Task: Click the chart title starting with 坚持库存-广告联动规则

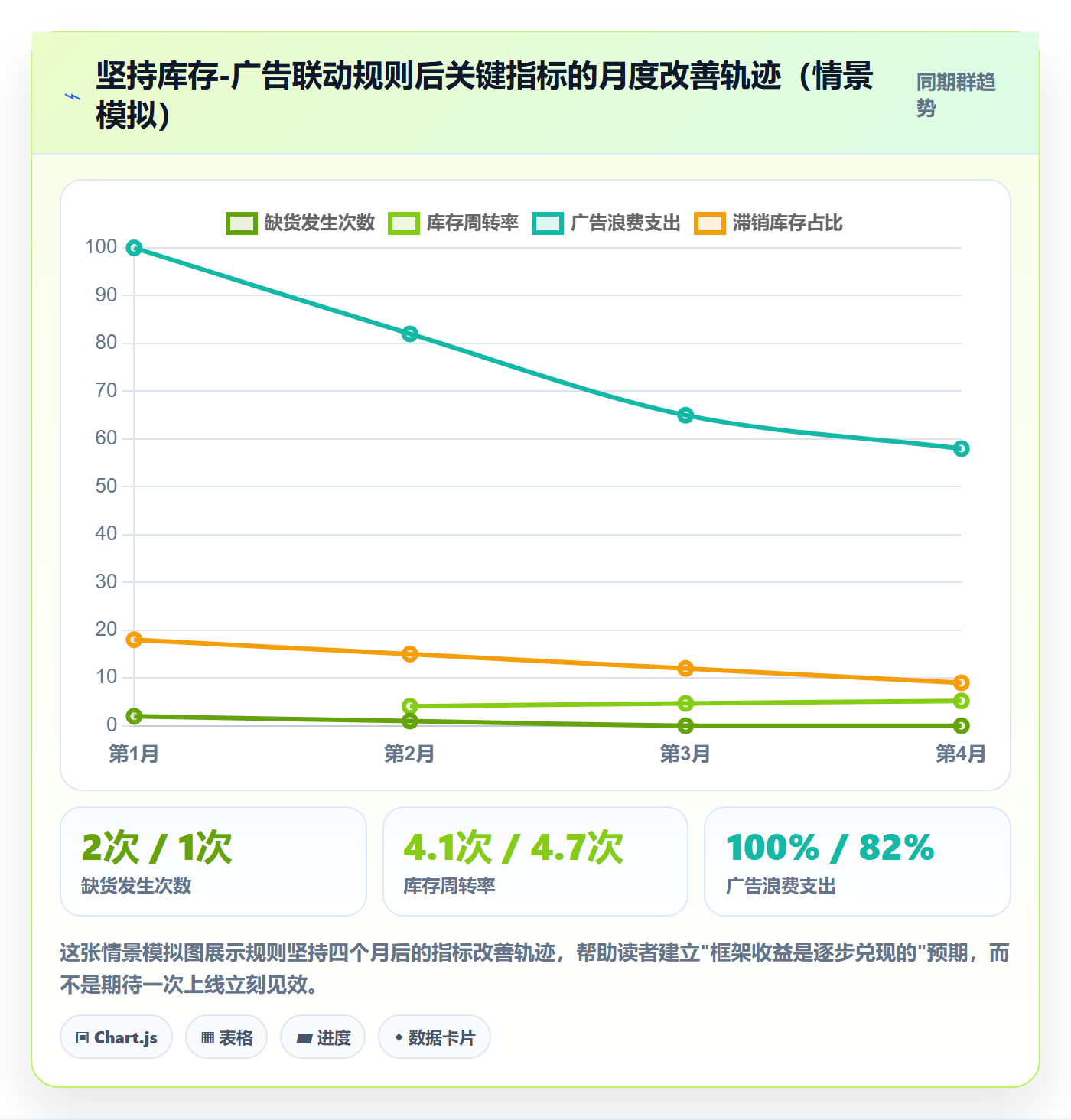Action: tap(485, 96)
